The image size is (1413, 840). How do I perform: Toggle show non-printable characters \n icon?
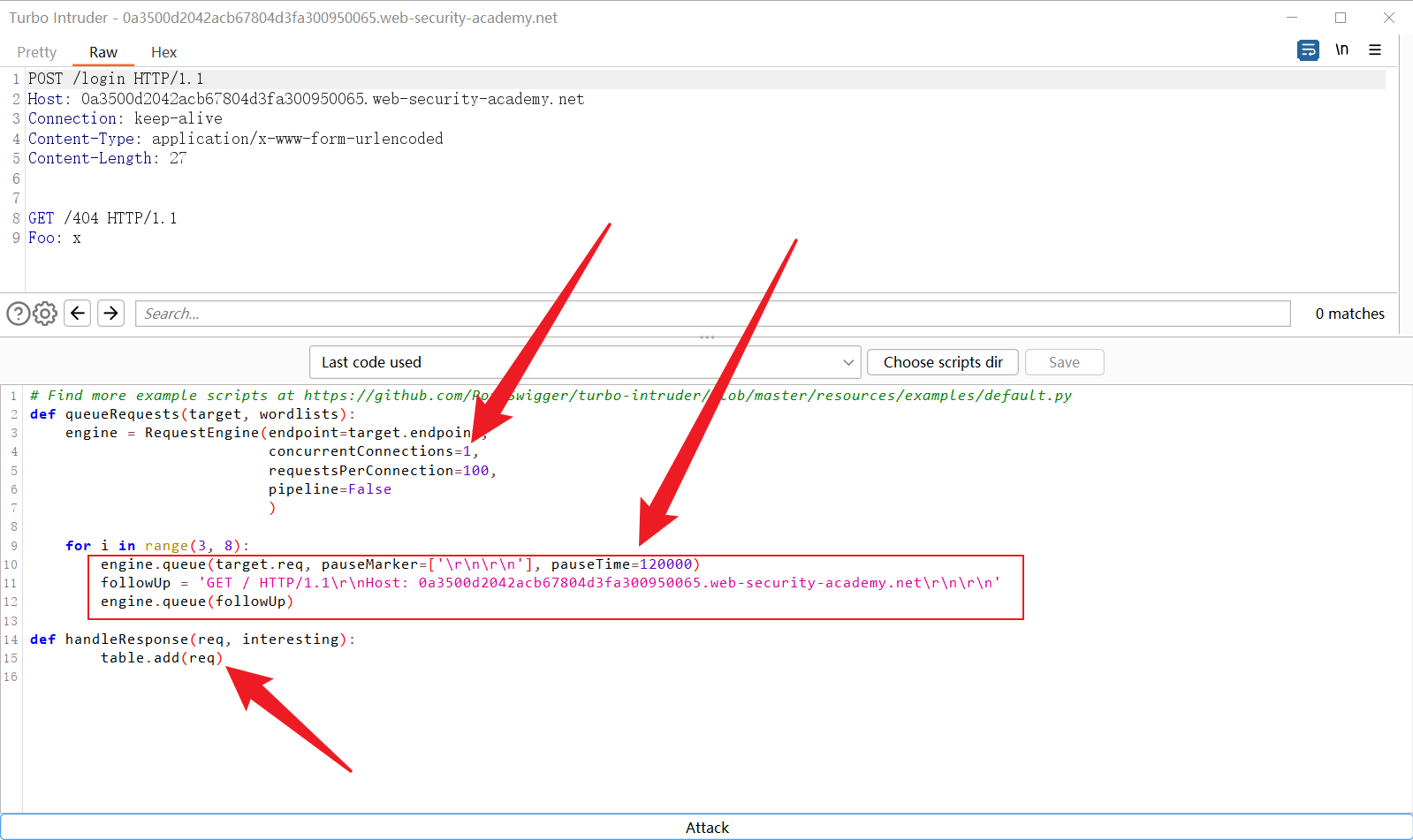coord(1341,50)
